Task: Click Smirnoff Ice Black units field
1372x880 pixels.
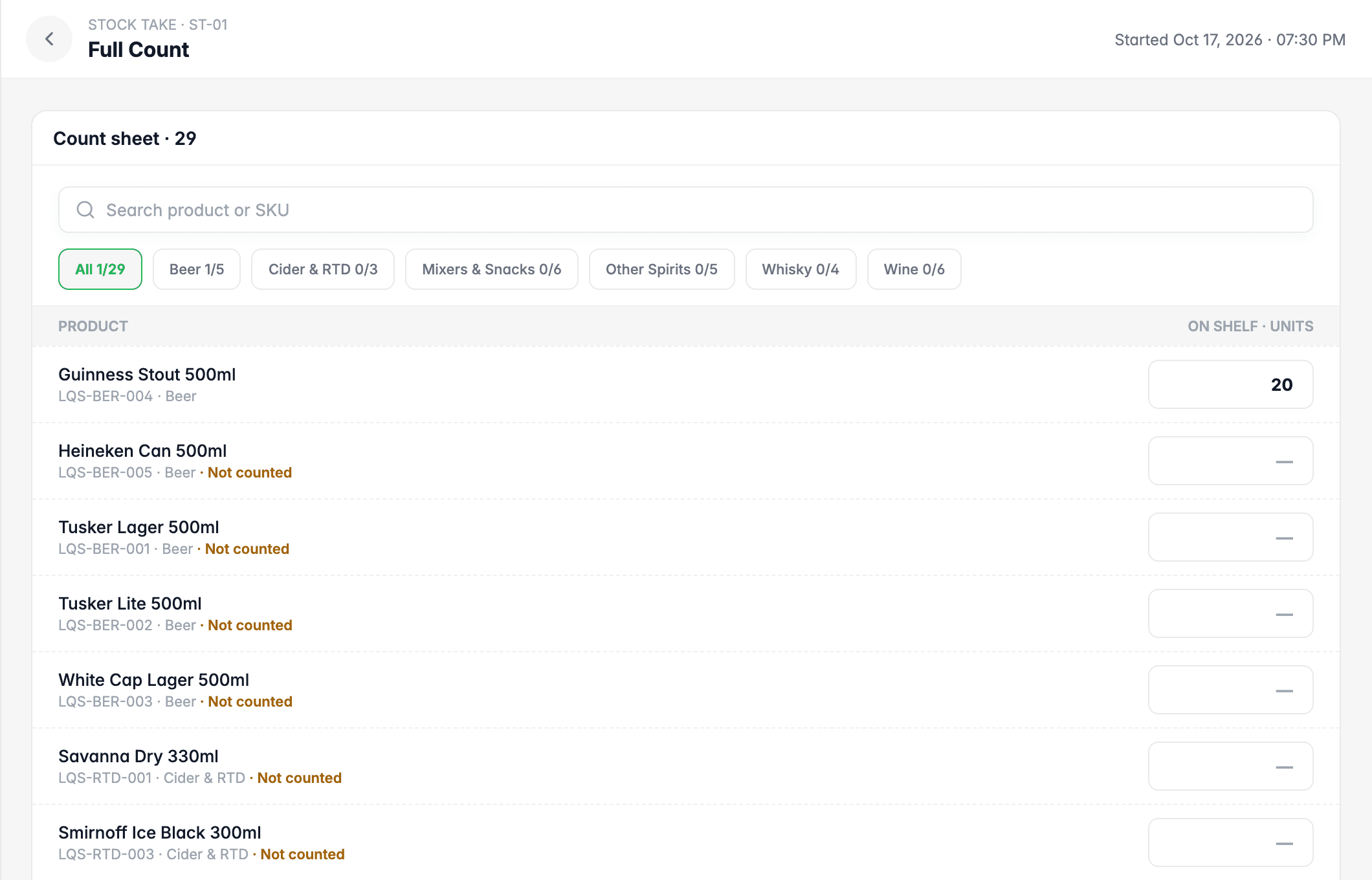Action: pyautogui.click(x=1230, y=842)
